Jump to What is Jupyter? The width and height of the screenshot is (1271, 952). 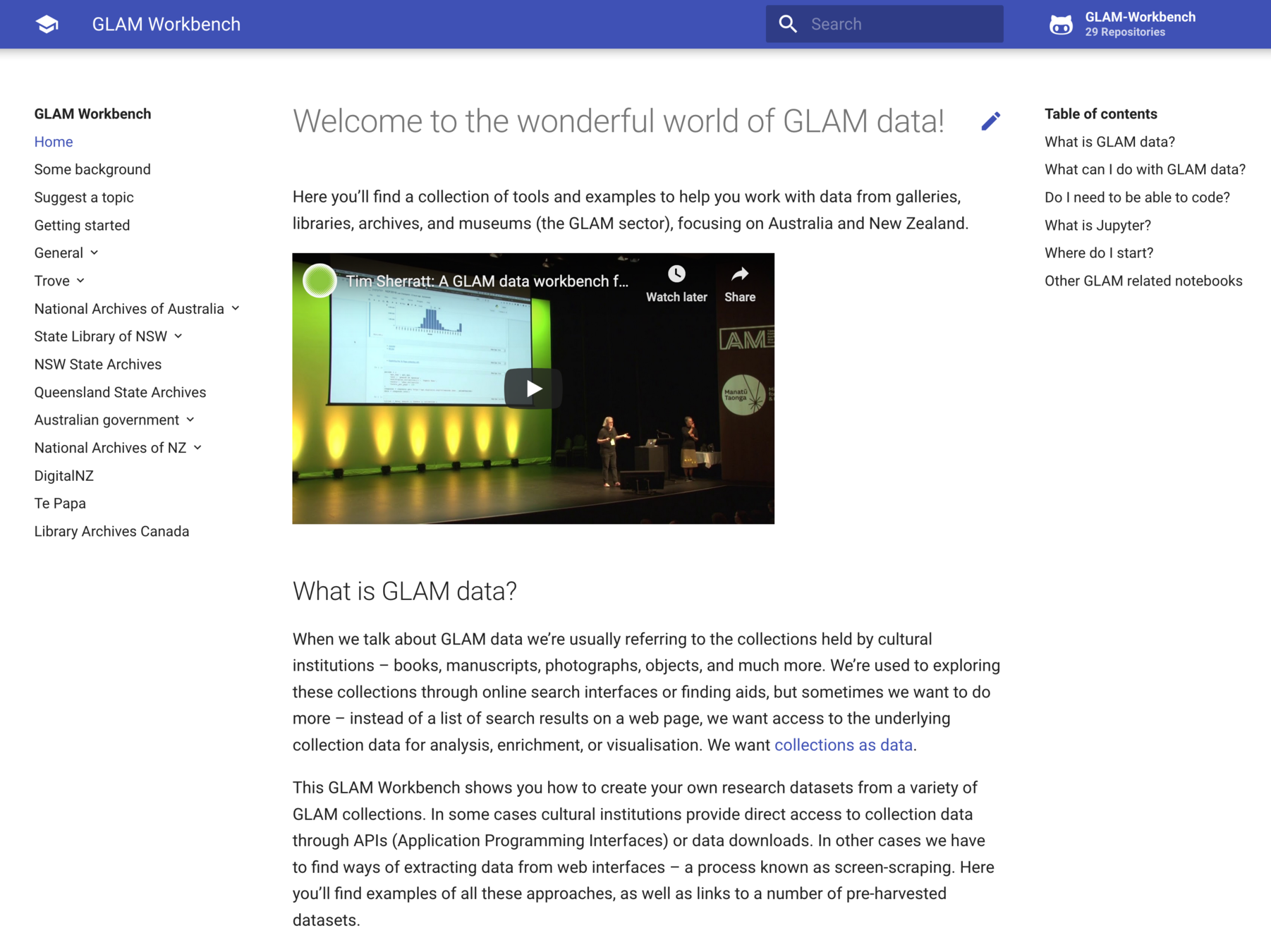tap(1097, 226)
